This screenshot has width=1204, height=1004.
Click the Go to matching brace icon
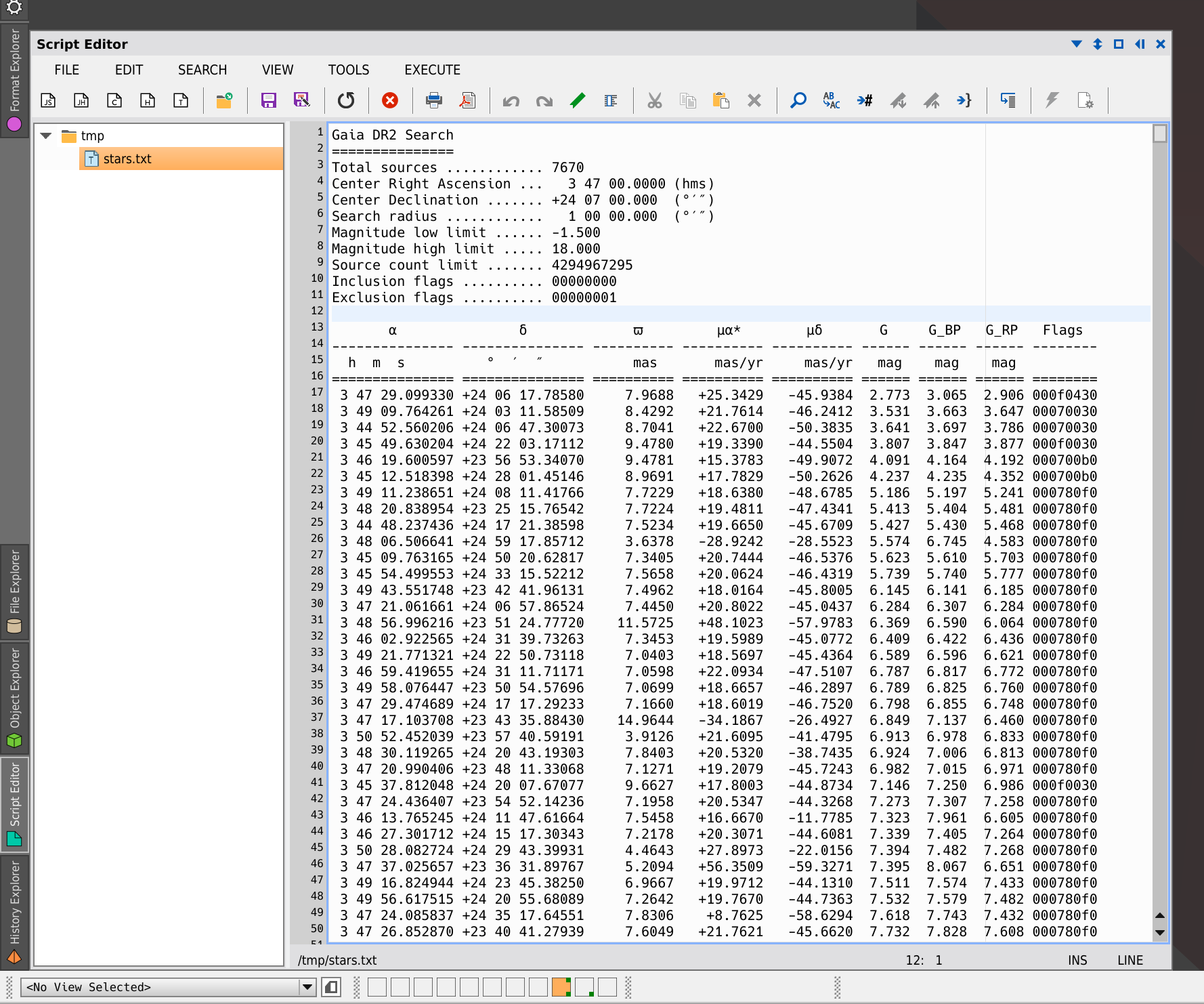(x=964, y=101)
